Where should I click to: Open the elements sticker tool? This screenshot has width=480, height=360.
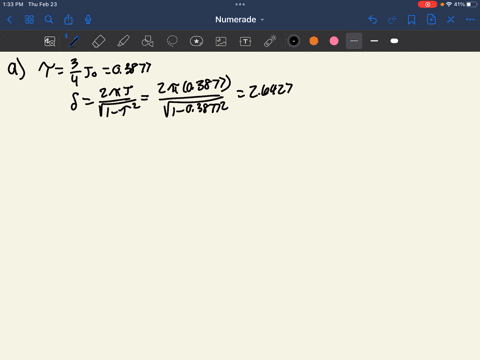point(196,41)
